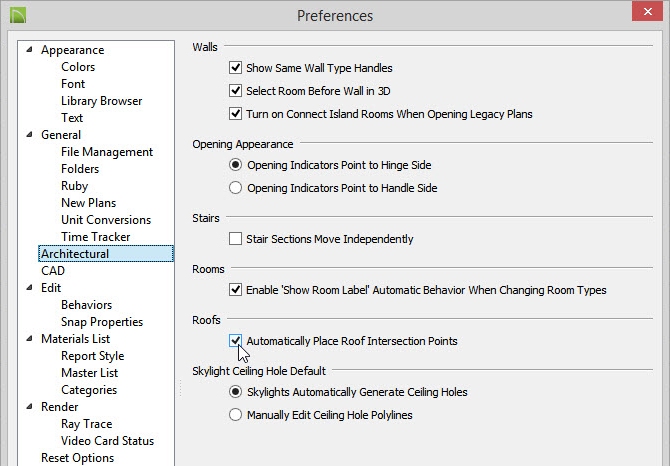The image size is (670, 466).
Task: Toggle the Show Room Label automatic behavior checkbox
Action: (235, 290)
